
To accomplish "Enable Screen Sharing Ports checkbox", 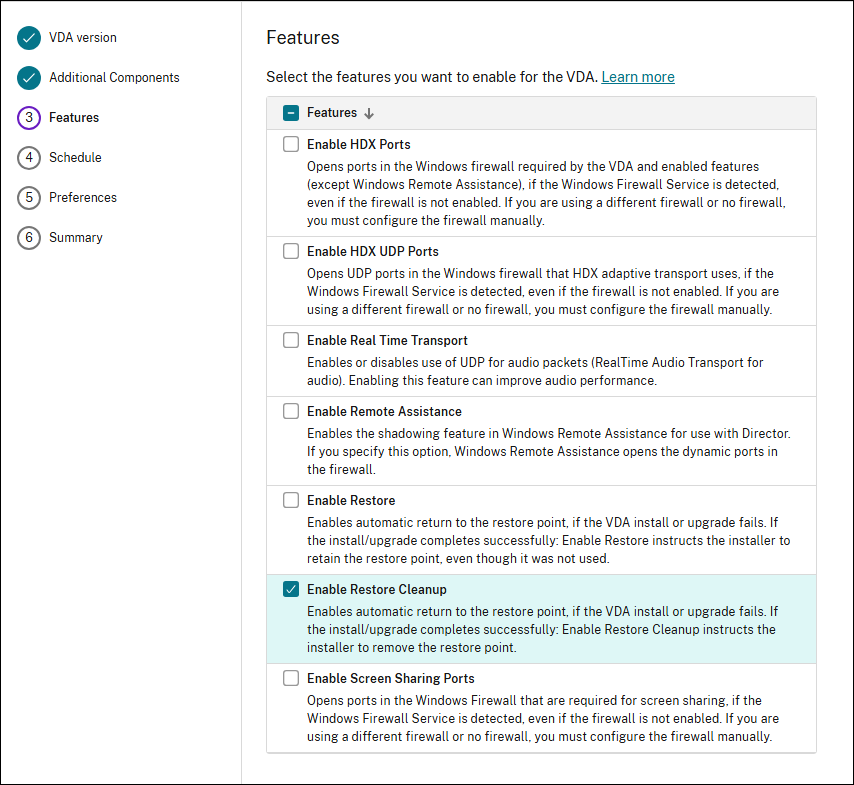I will (x=291, y=678).
